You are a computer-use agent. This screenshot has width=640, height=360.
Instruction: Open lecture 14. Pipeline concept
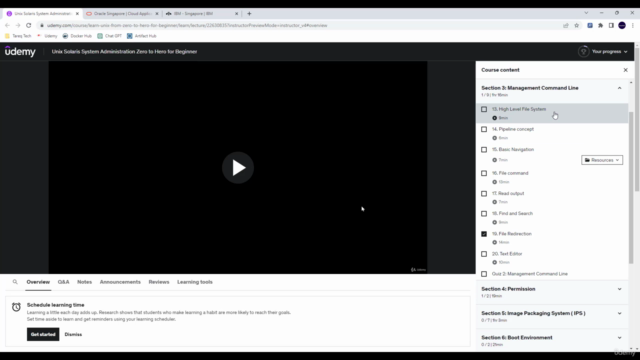513,129
